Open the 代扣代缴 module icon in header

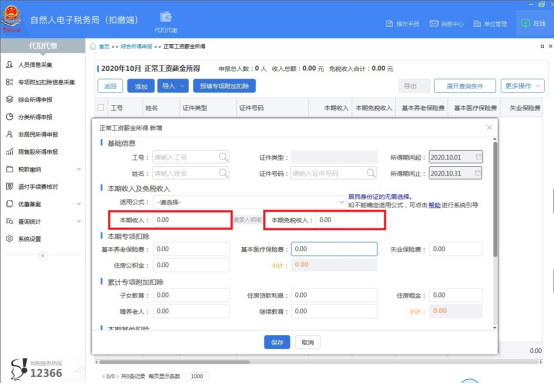(166, 17)
